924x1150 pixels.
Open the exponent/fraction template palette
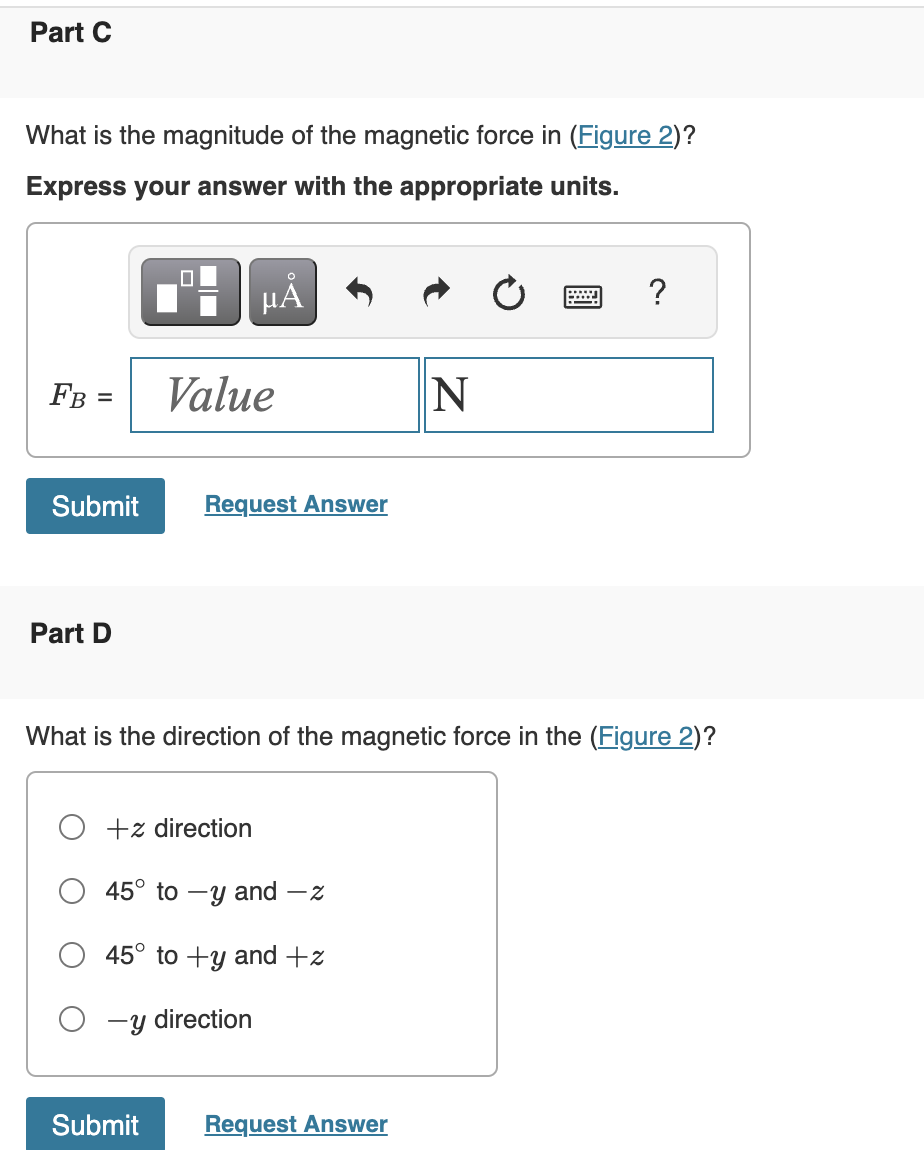point(189,291)
